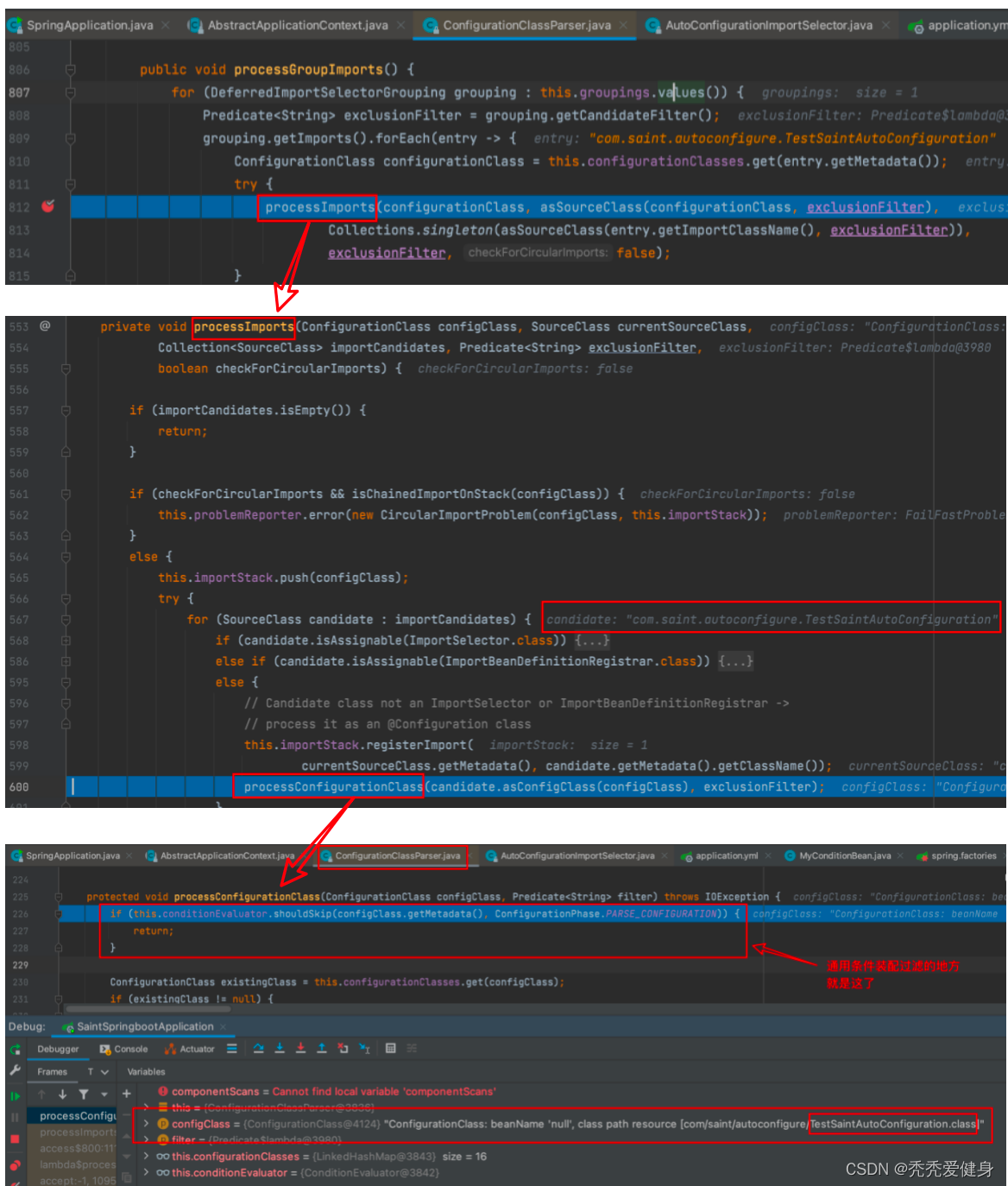Switch to the Console debug tab
The width and height of the screenshot is (1008, 1186).
click(x=124, y=1050)
